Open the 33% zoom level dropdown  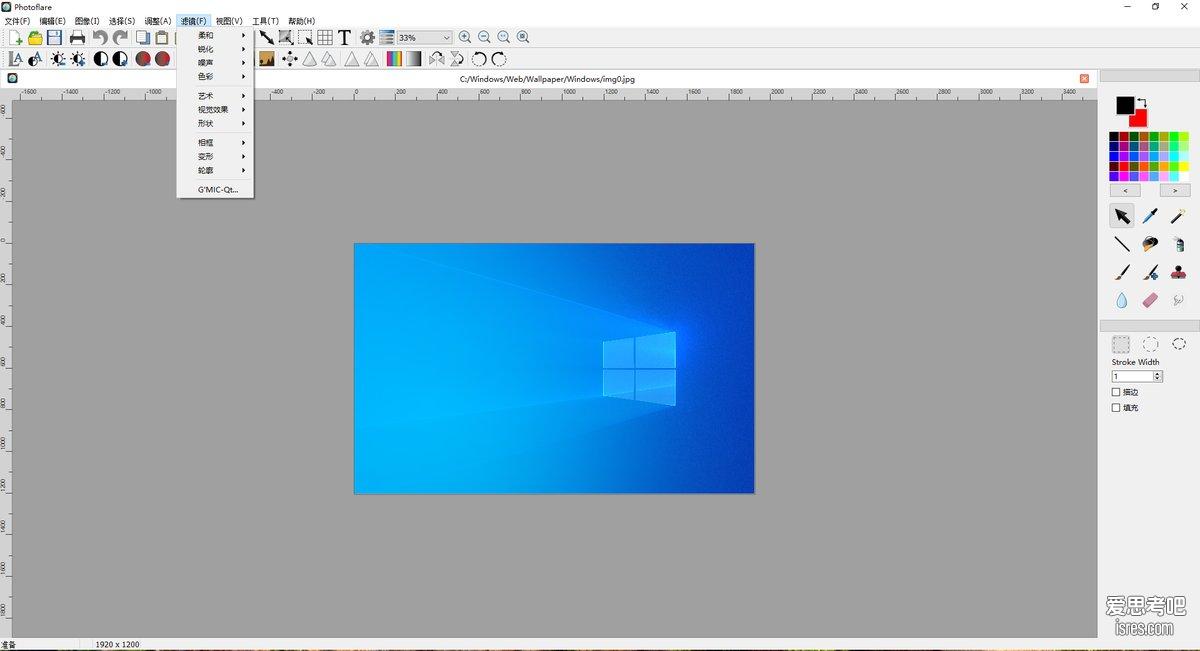(x=424, y=37)
